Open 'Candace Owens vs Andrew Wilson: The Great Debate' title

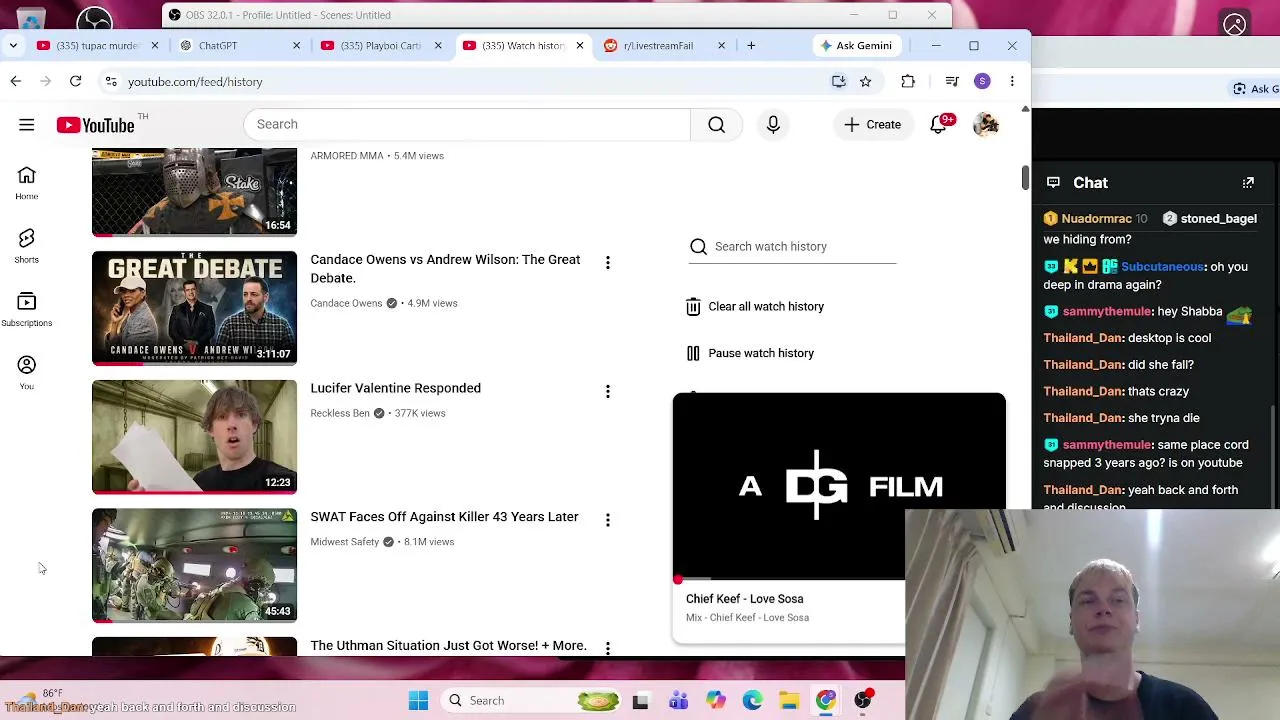pyautogui.click(x=445, y=269)
